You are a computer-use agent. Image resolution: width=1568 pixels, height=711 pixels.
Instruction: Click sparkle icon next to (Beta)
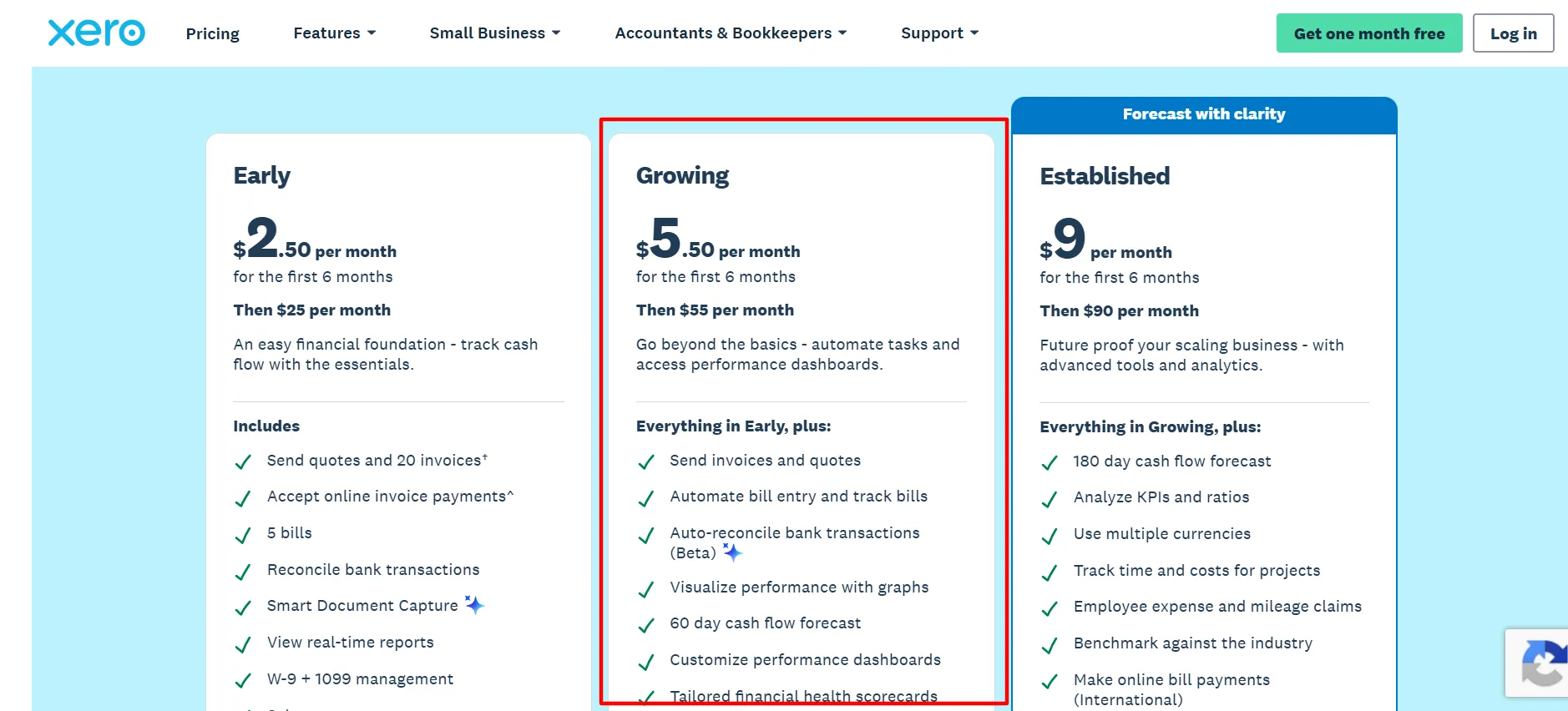click(732, 552)
